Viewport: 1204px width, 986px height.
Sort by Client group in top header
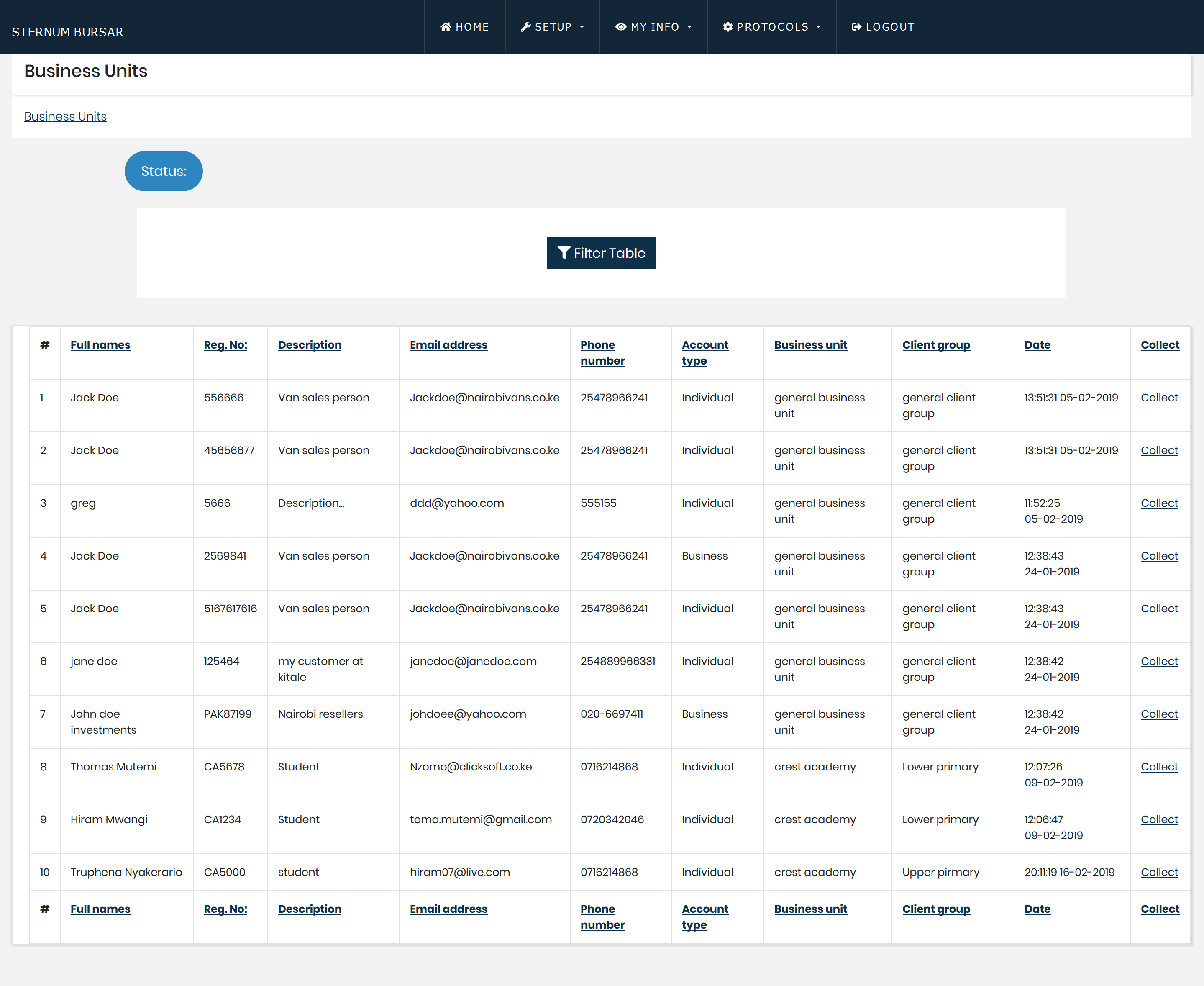pos(936,345)
